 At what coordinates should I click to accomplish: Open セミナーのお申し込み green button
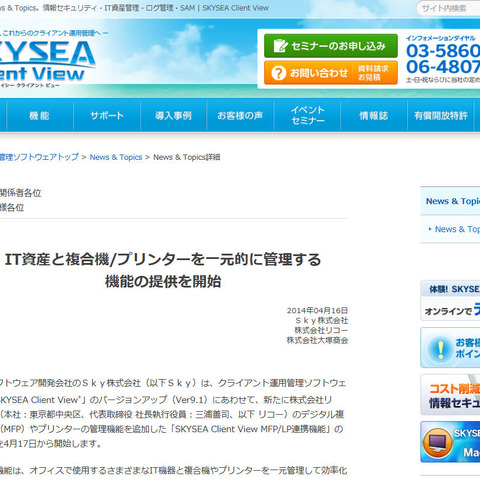331,46
